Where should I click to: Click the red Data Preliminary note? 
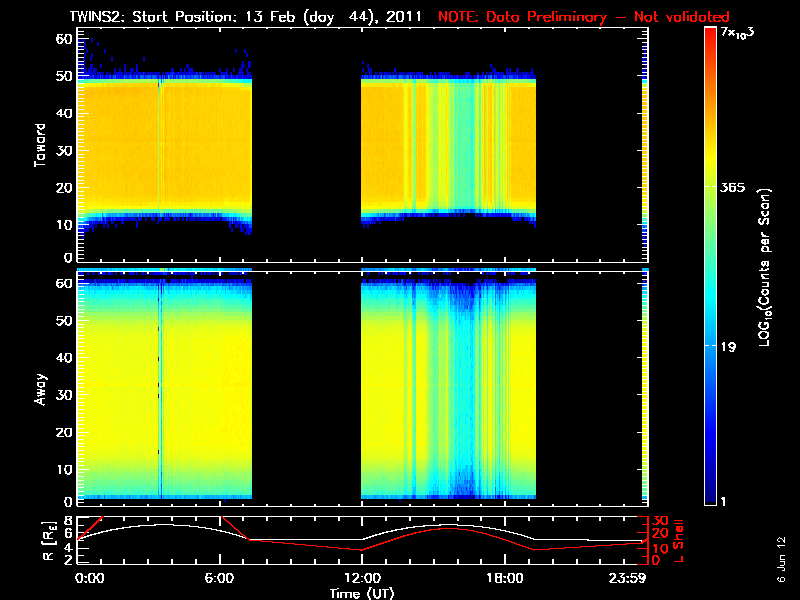[584, 17]
